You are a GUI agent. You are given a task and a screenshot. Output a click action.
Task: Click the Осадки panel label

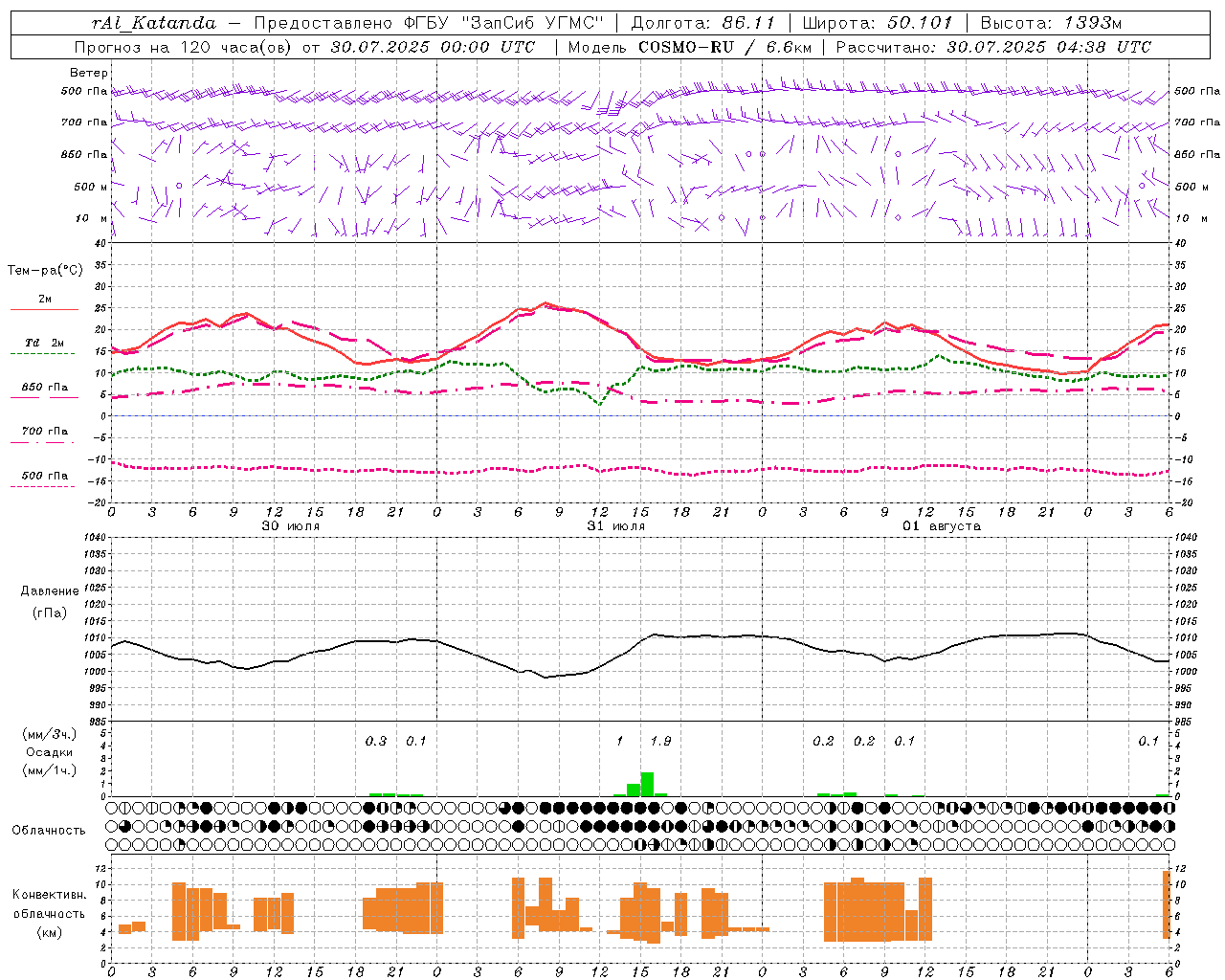click(x=50, y=752)
